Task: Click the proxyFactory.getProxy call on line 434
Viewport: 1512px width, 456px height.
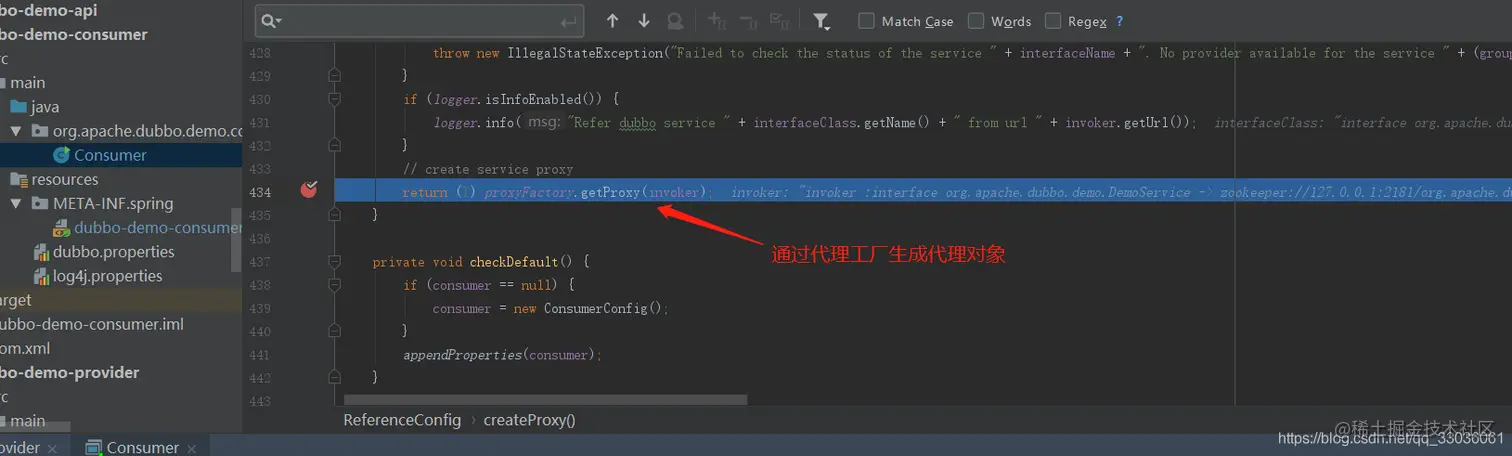Action: [595, 192]
